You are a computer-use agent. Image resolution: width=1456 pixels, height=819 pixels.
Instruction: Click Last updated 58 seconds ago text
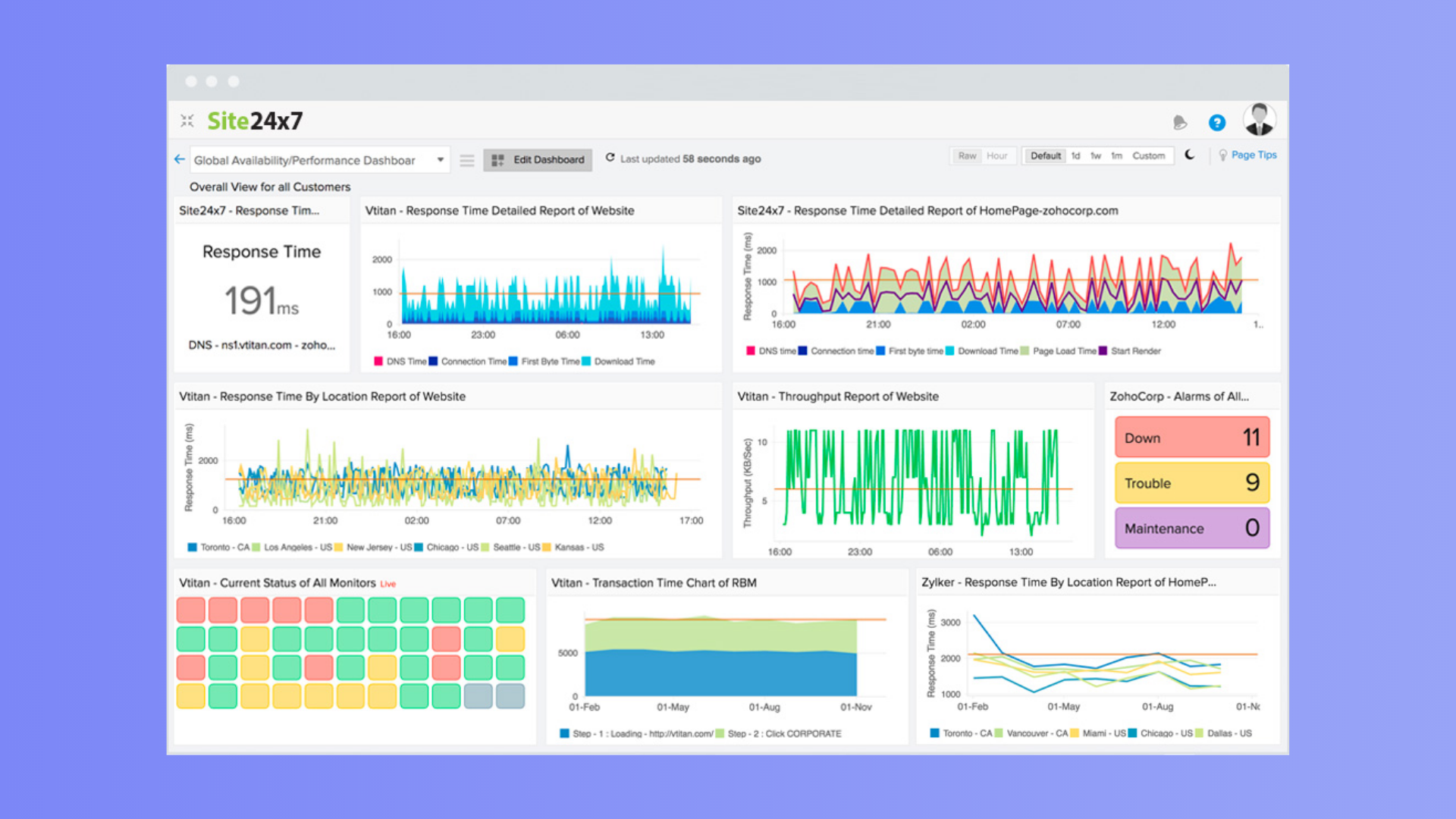click(x=690, y=158)
